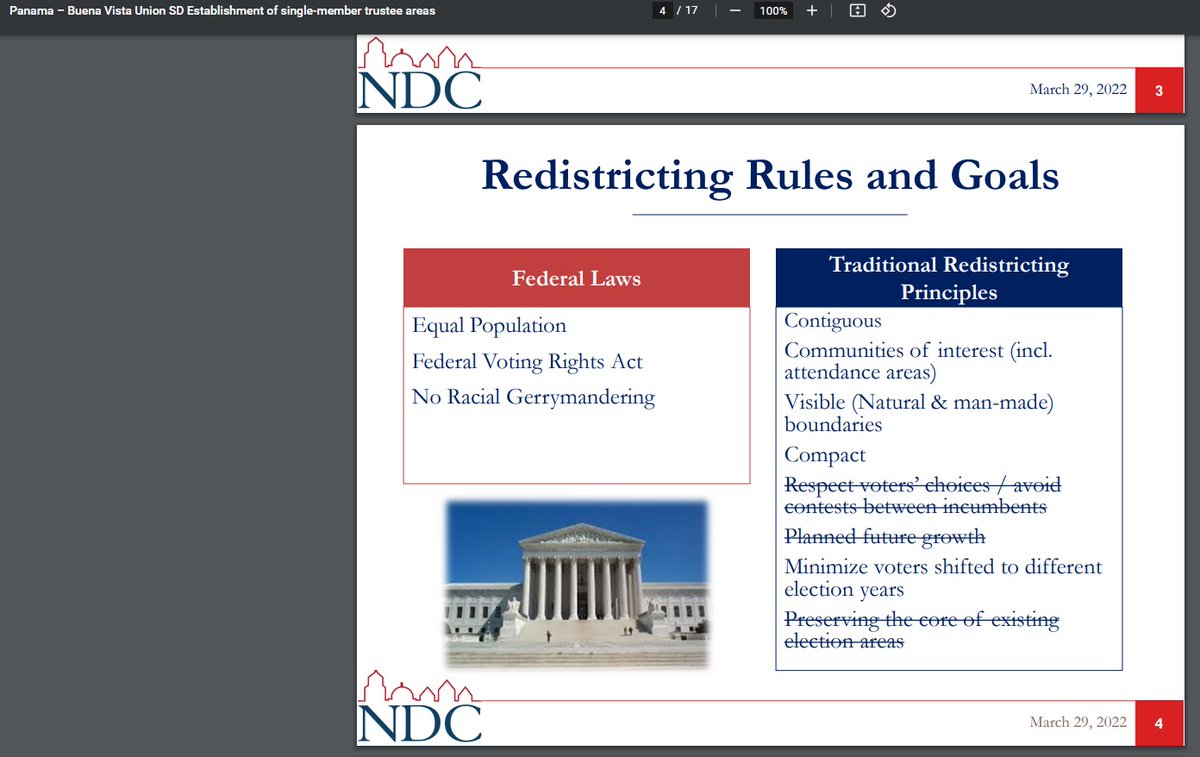Select the 'Federal Laws' header box
Viewport: 1200px width, 757px height.
[x=576, y=278]
